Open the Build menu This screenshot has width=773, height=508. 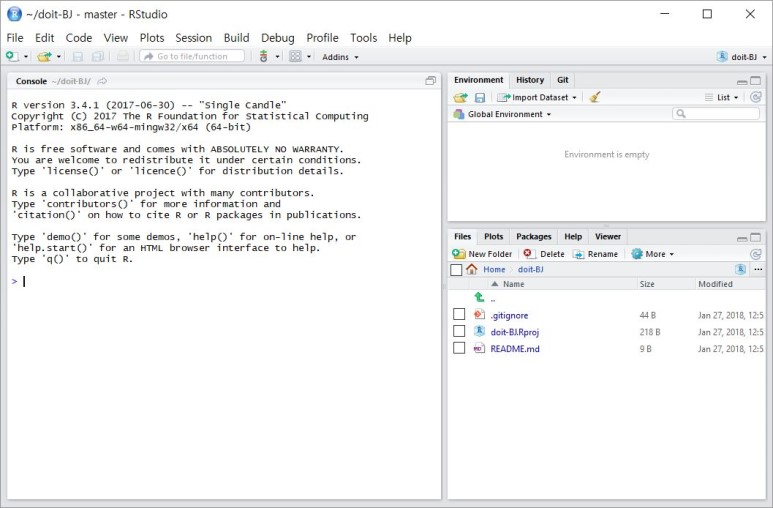click(237, 38)
